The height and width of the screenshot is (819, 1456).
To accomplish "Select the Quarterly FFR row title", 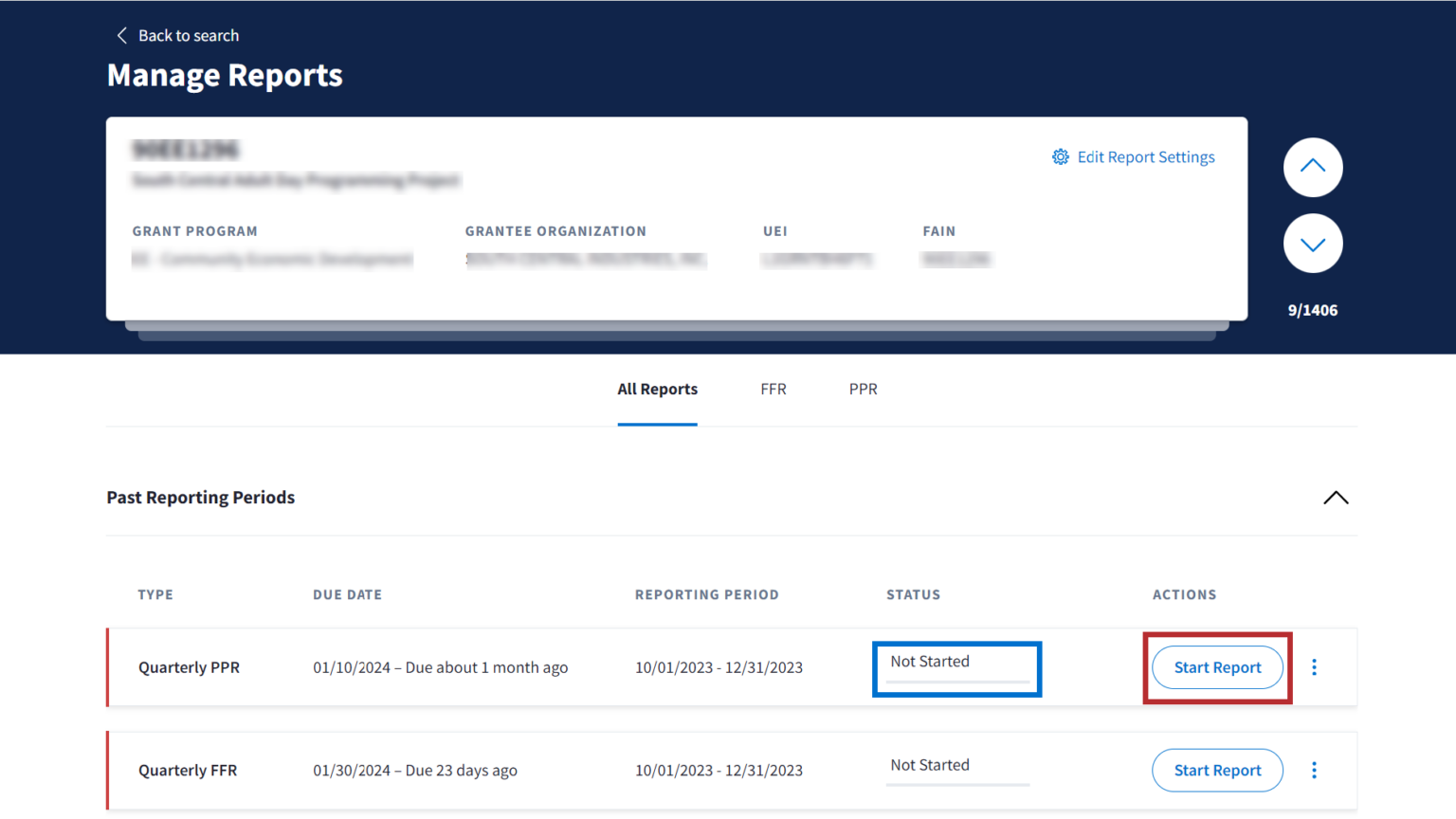I will click(188, 771).
